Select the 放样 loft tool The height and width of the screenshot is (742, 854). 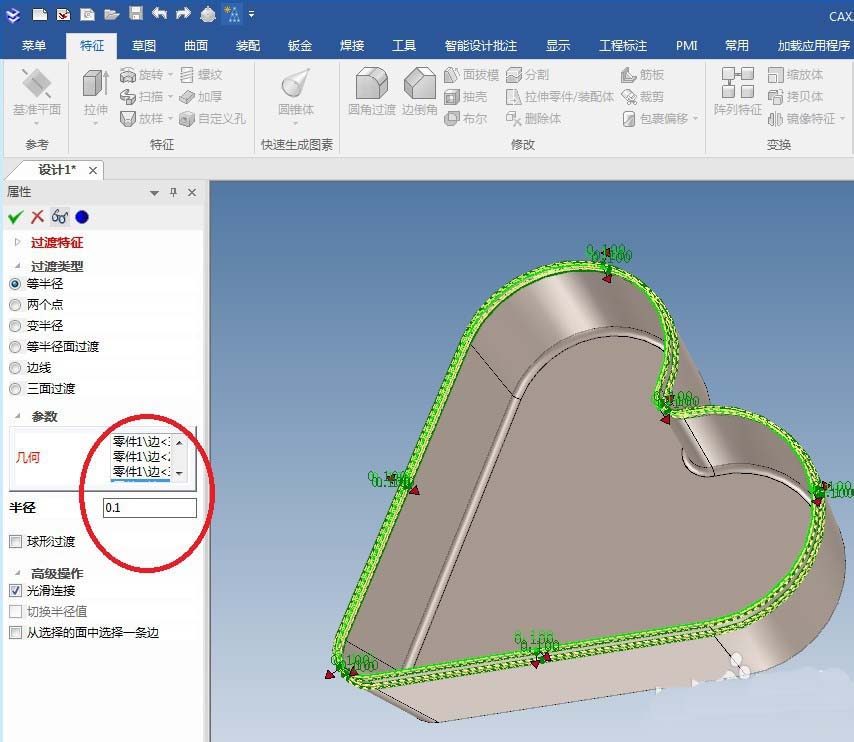[142, 118]
